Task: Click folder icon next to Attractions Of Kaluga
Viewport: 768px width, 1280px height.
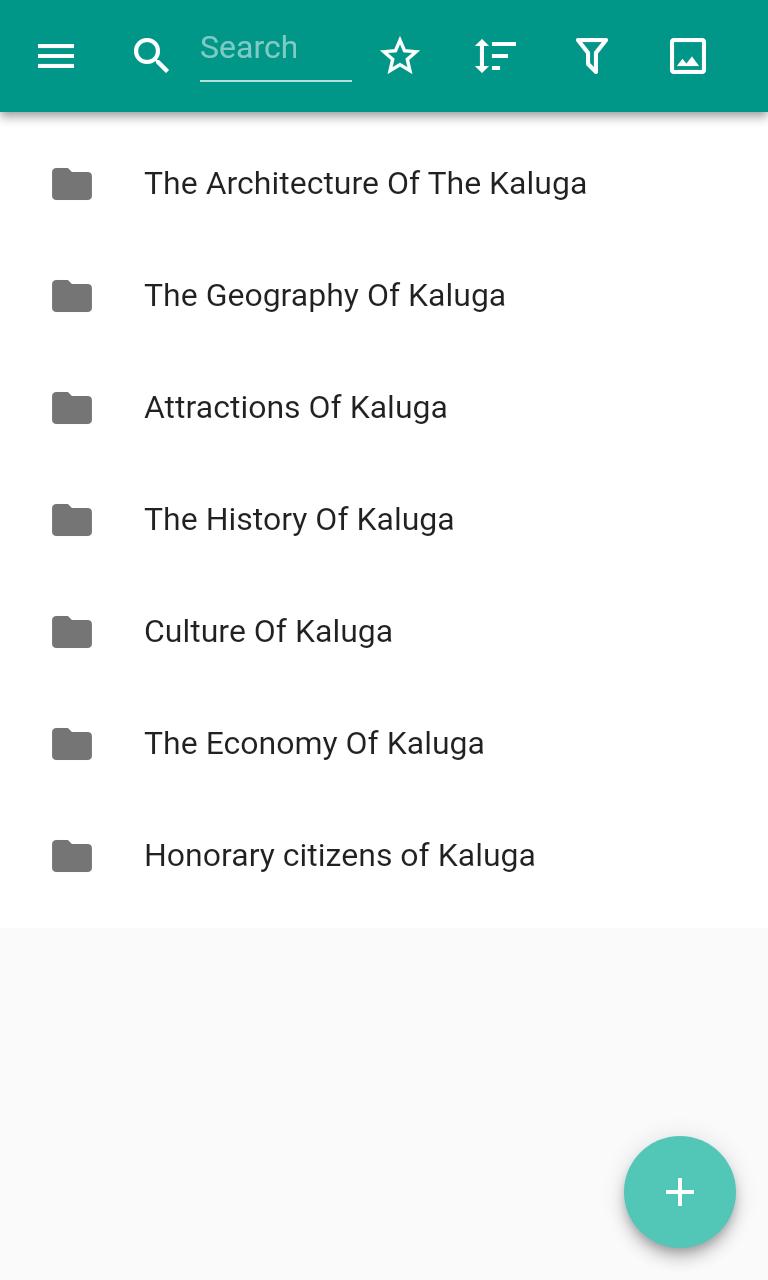Action: click(72, 408)
